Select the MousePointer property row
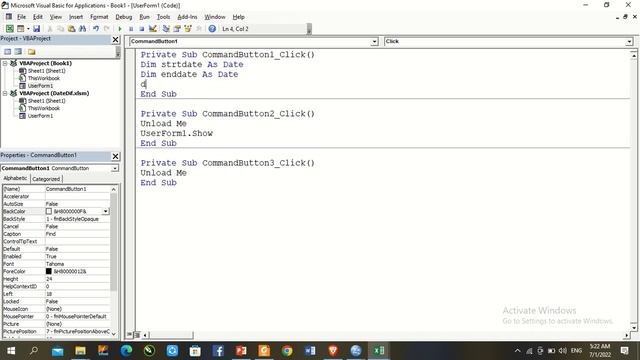This screenshot has height=360, width=640. 56,316
